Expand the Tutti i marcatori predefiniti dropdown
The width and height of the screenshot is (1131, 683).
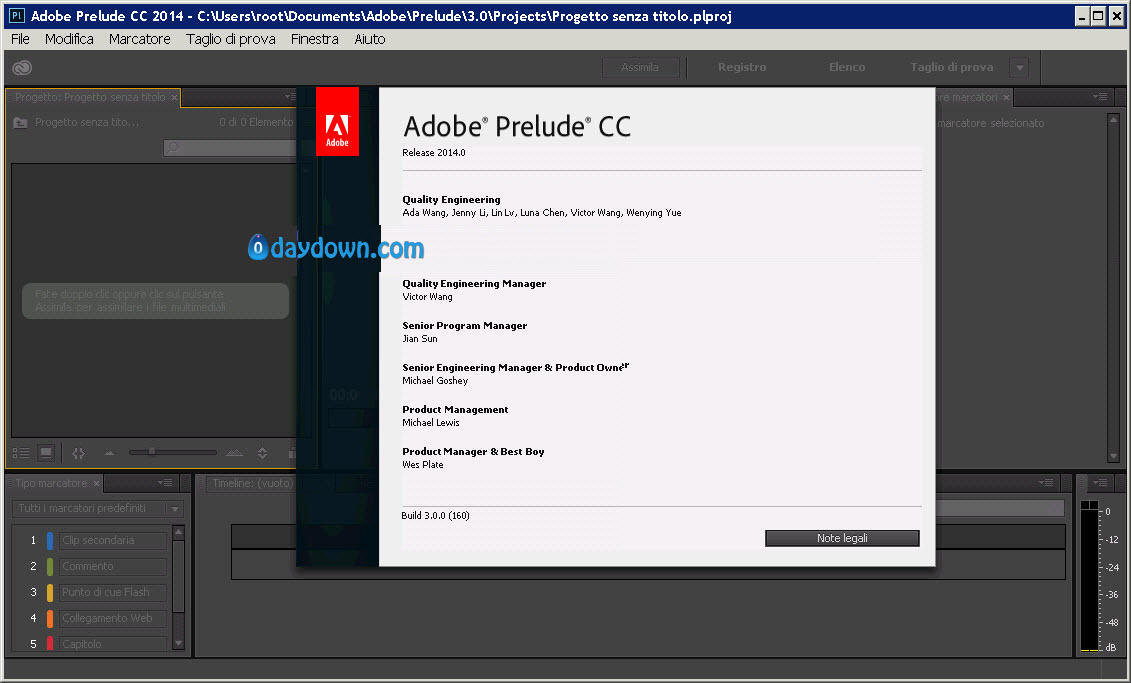tap(175, 509)
